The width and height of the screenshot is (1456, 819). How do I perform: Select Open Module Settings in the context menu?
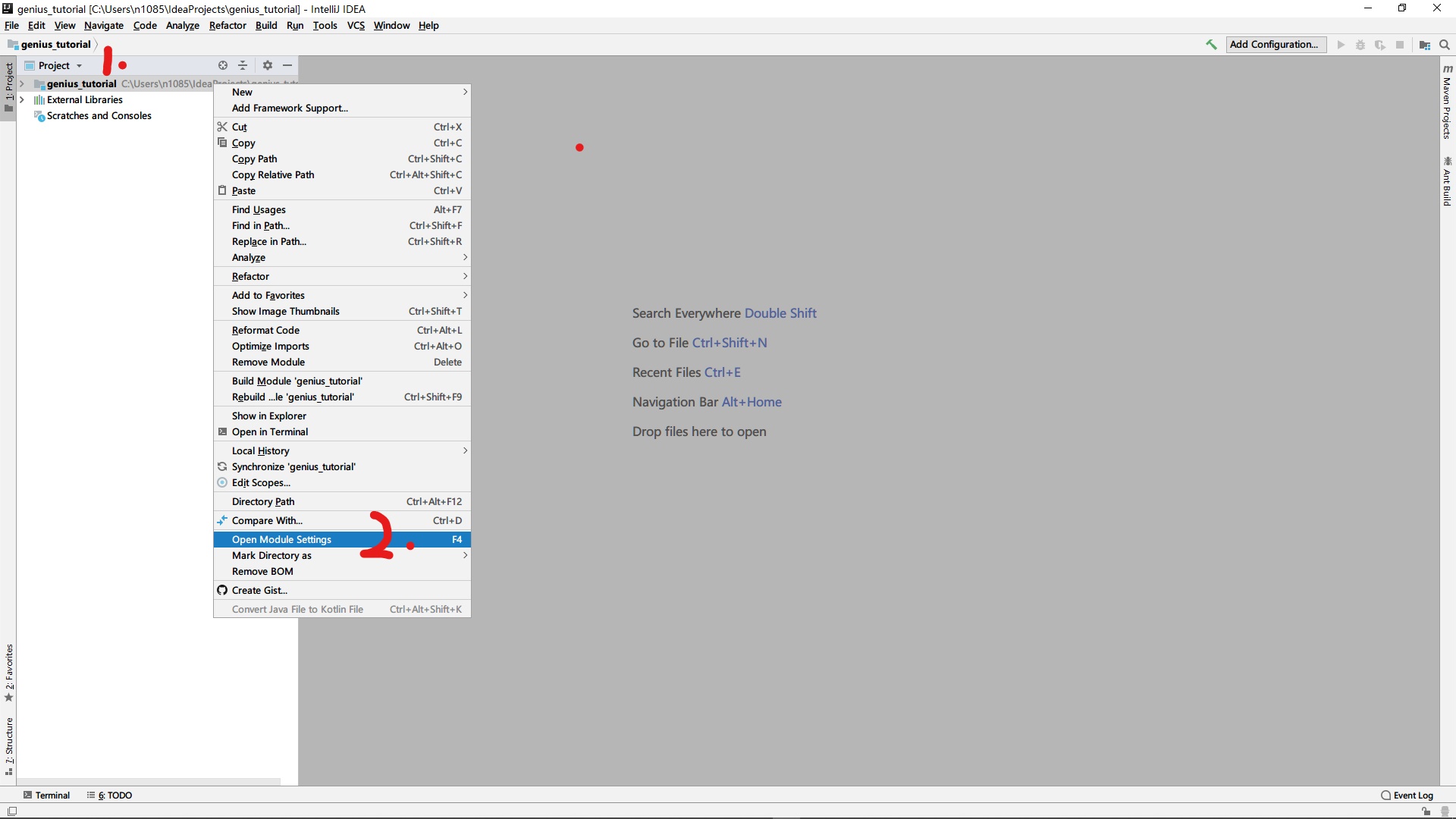click(x=281, y=540)
